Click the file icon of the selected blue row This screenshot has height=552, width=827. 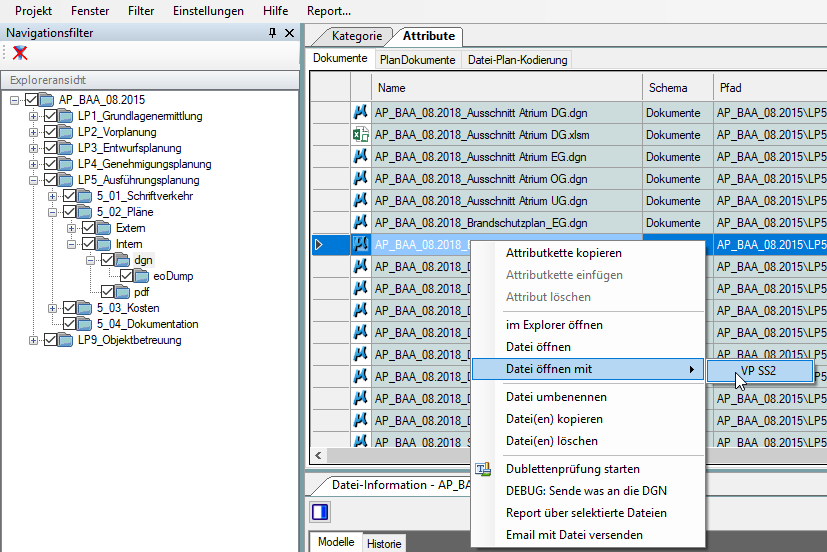(x=361, y=245)
